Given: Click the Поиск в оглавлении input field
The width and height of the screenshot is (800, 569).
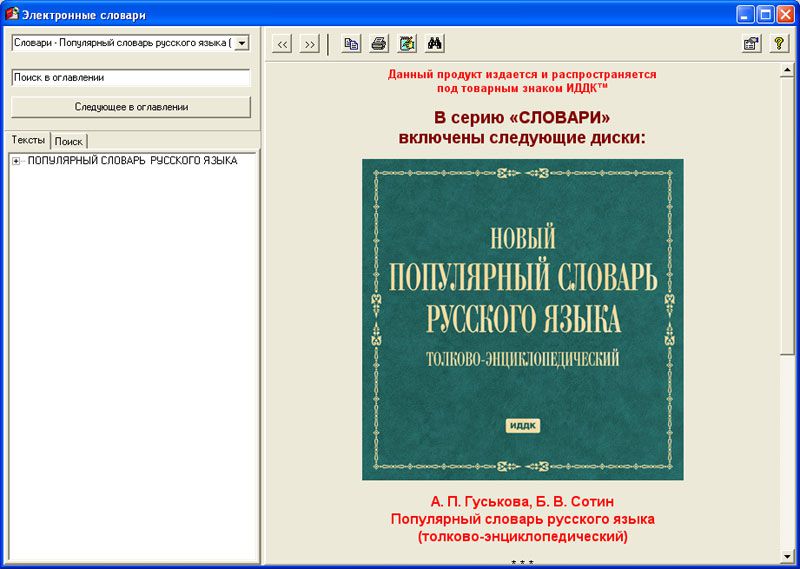Looking at the screenshot, I should (x=130, y=77).
